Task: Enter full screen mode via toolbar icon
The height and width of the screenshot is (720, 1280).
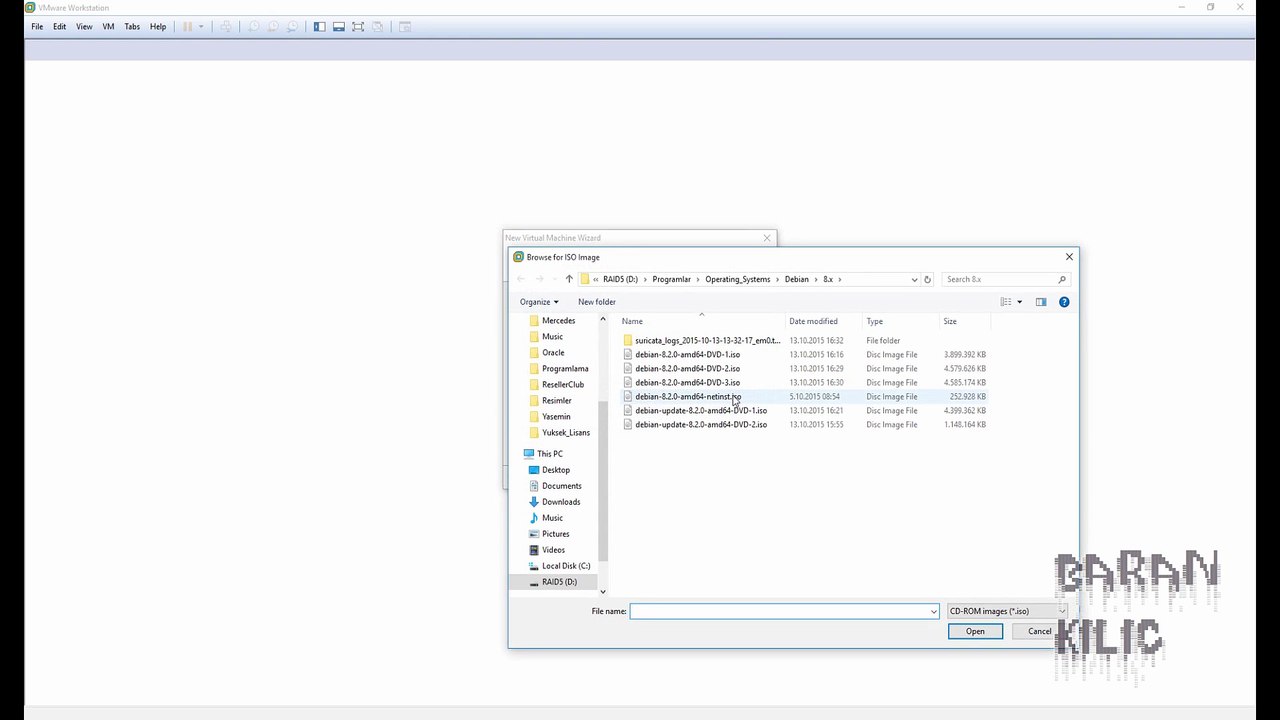Action: tap(358, 27)
